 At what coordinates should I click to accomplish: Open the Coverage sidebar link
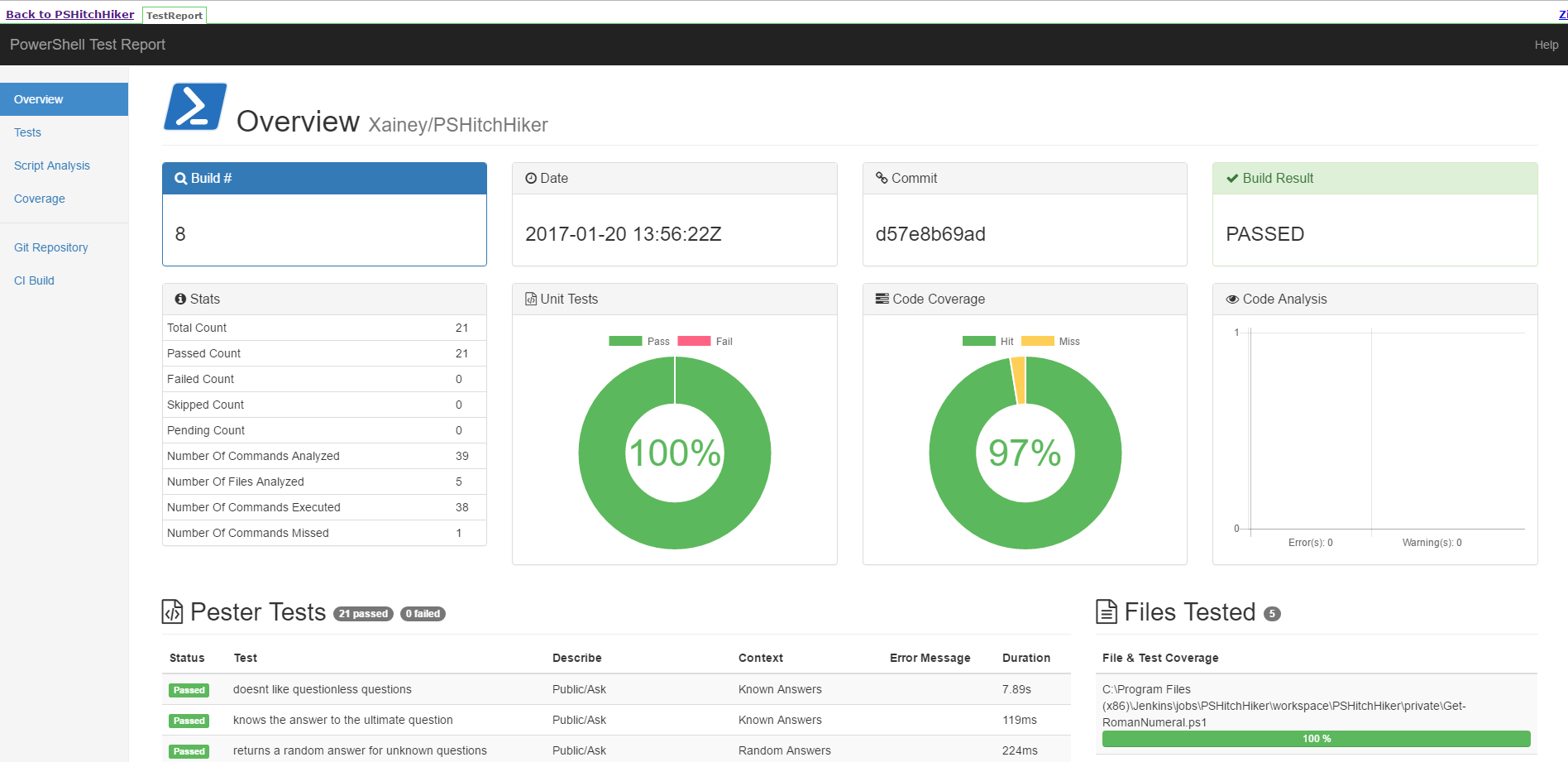click(40, 199)
